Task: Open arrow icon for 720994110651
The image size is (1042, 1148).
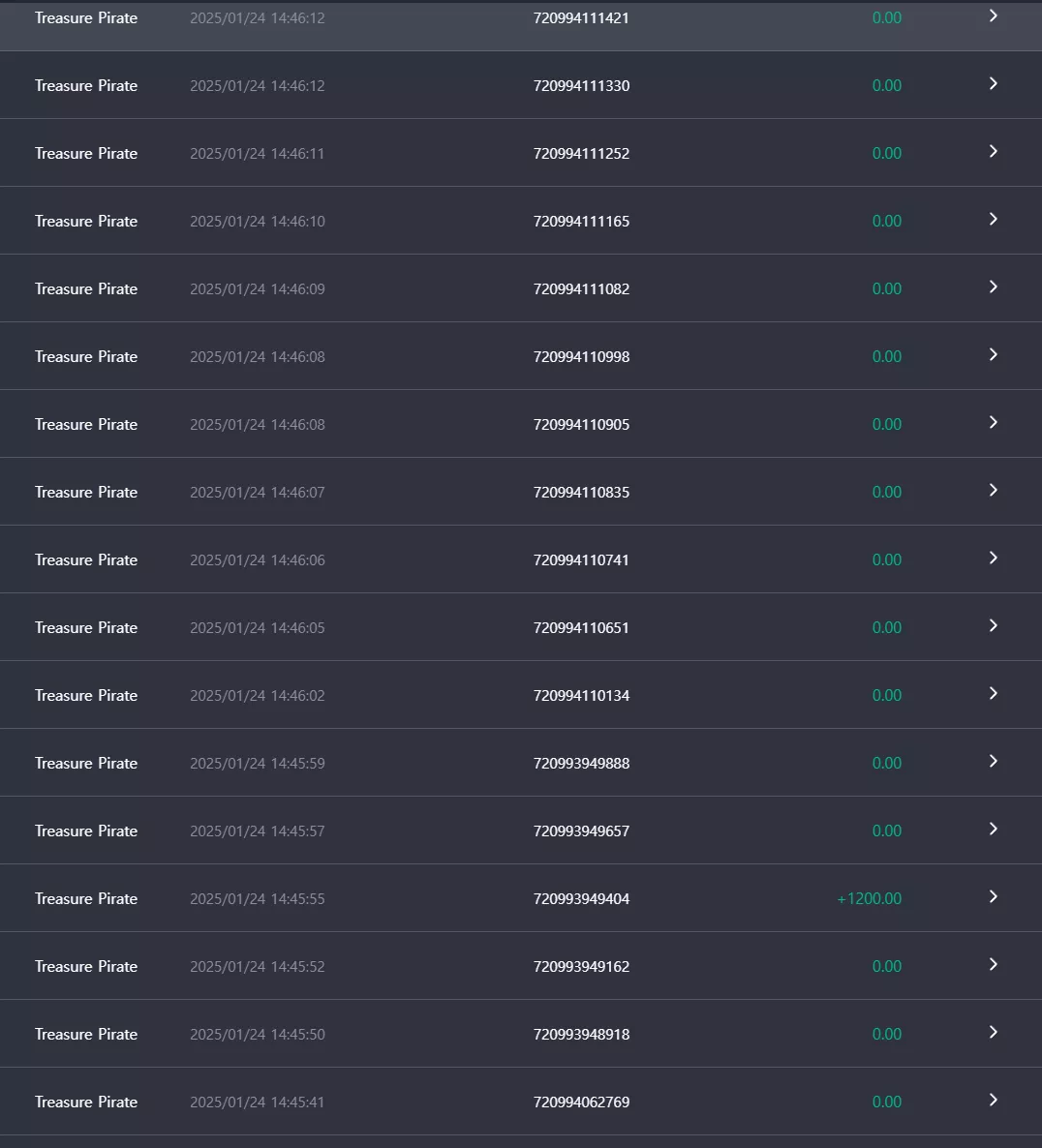Action: click(x=993, y=625)
